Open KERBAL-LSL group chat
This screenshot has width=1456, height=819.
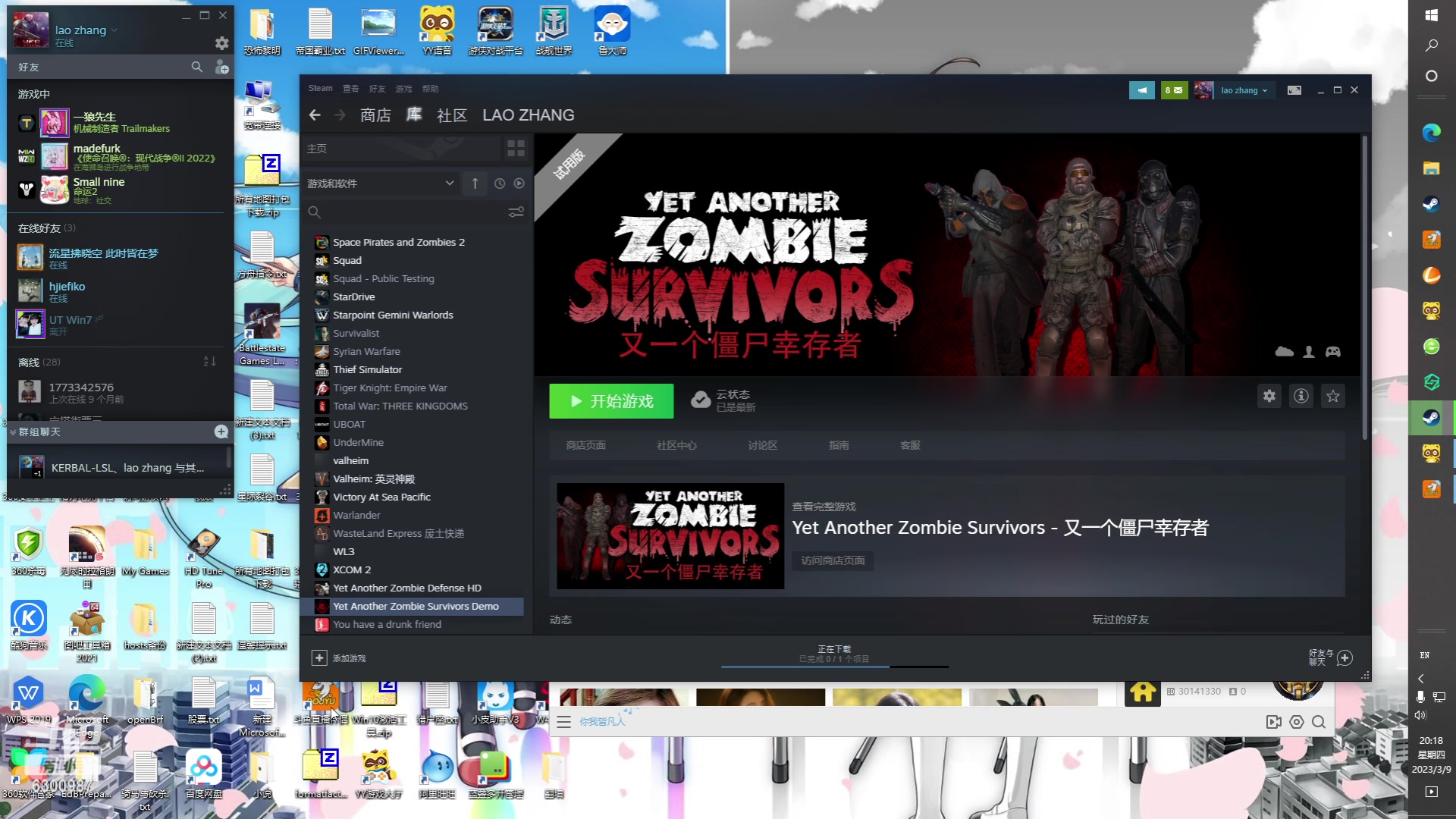[118, 467]
